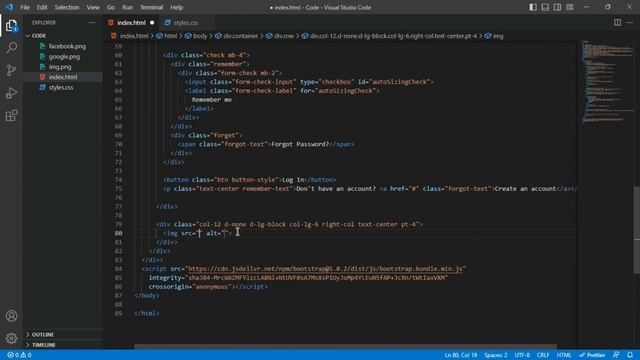
Task: Open the Run and Debug view
Action: pos(11,93)
